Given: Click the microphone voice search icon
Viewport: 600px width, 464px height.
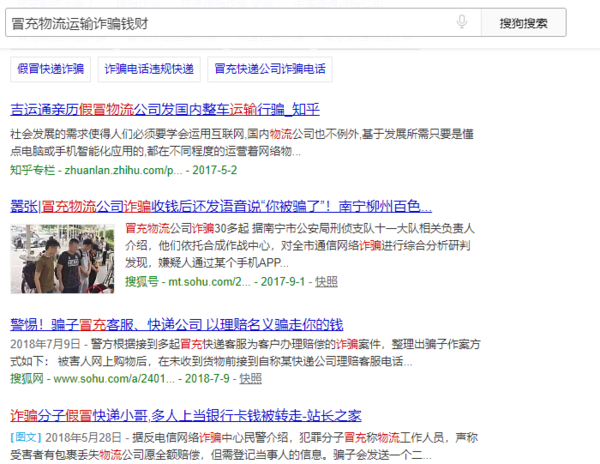Looking at the screenshot, I should pos(462,22).
